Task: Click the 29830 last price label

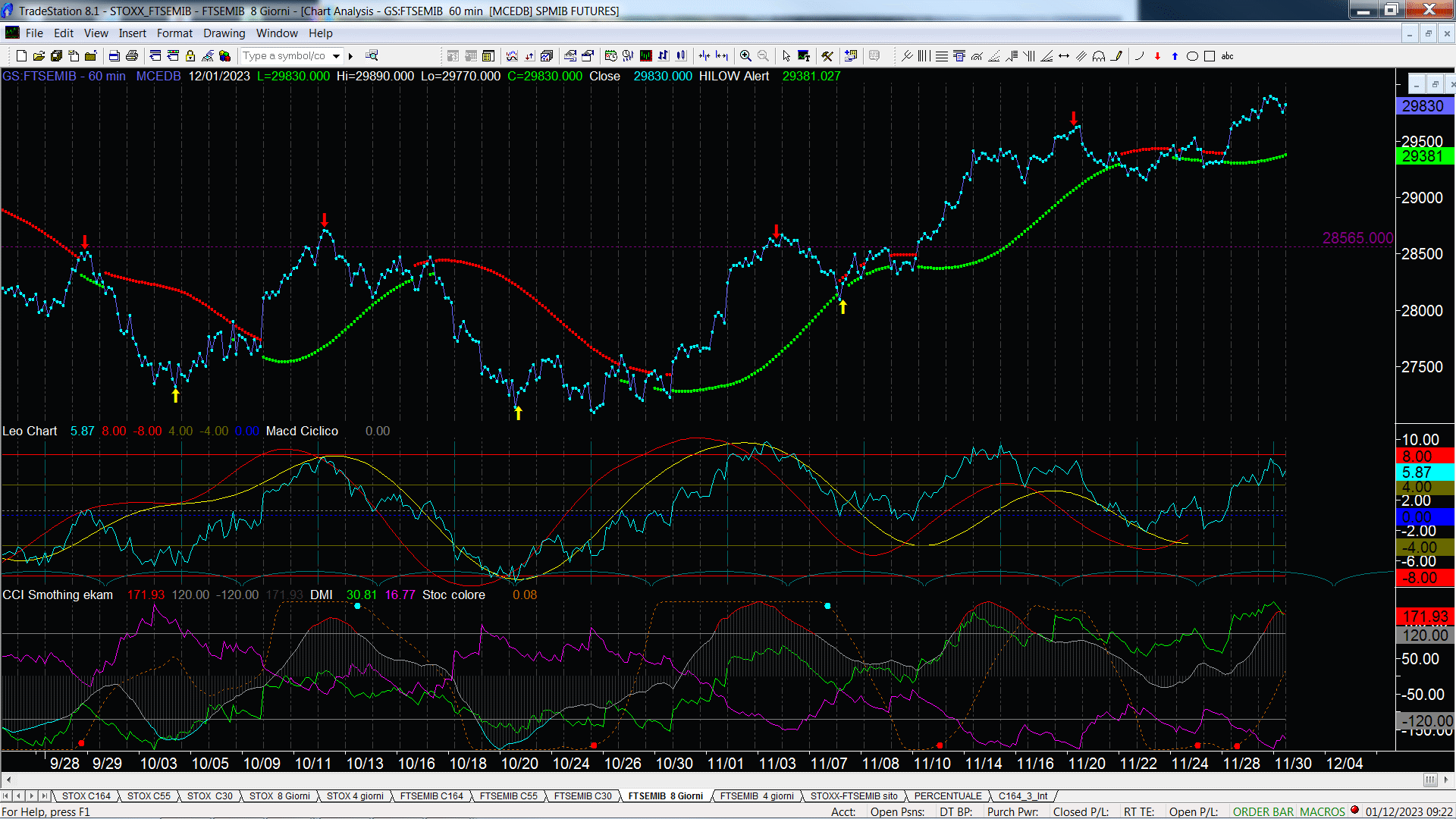Action: (x=1424, y=106)
